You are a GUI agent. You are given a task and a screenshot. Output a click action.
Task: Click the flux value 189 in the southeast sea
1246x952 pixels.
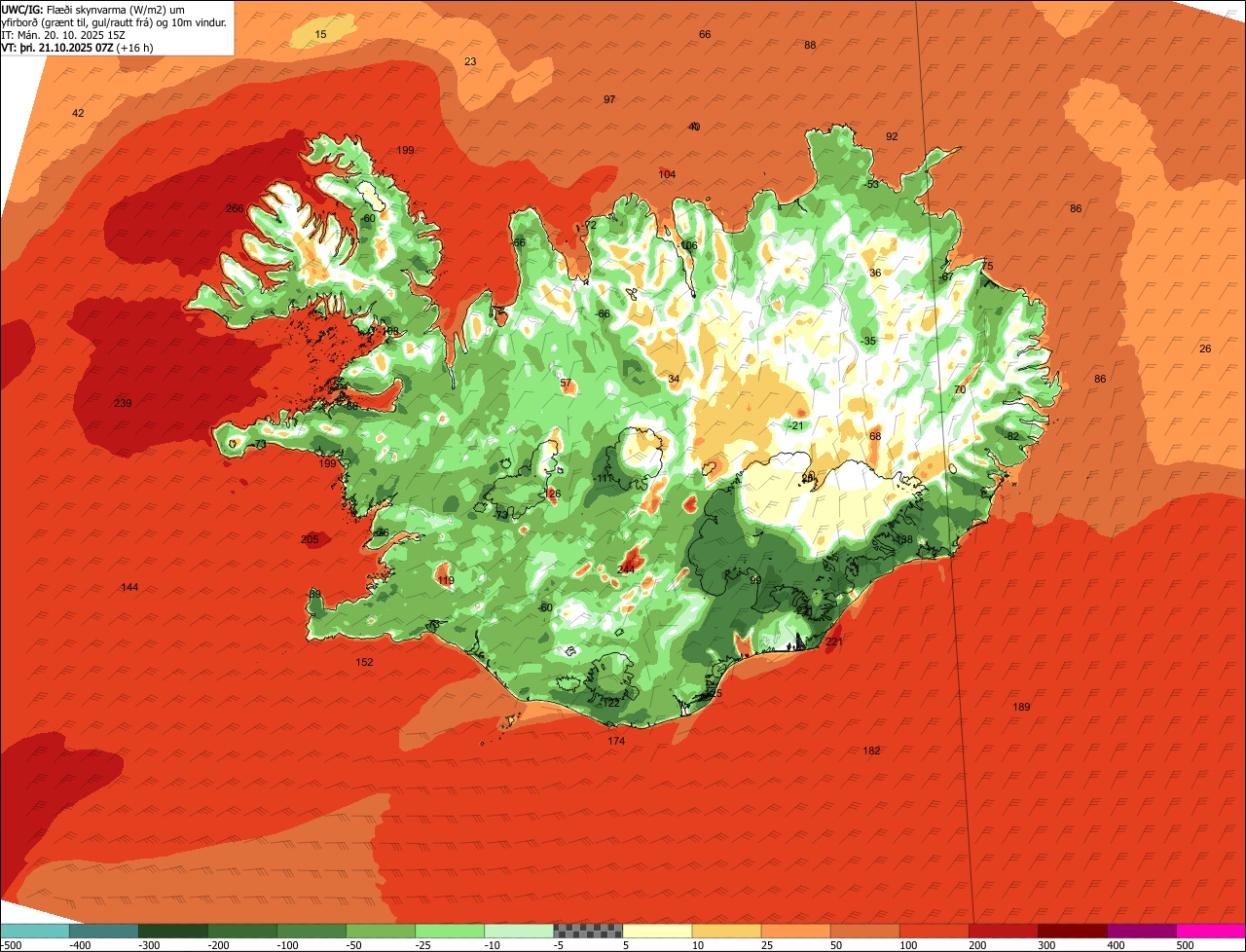coord(1021,707)
